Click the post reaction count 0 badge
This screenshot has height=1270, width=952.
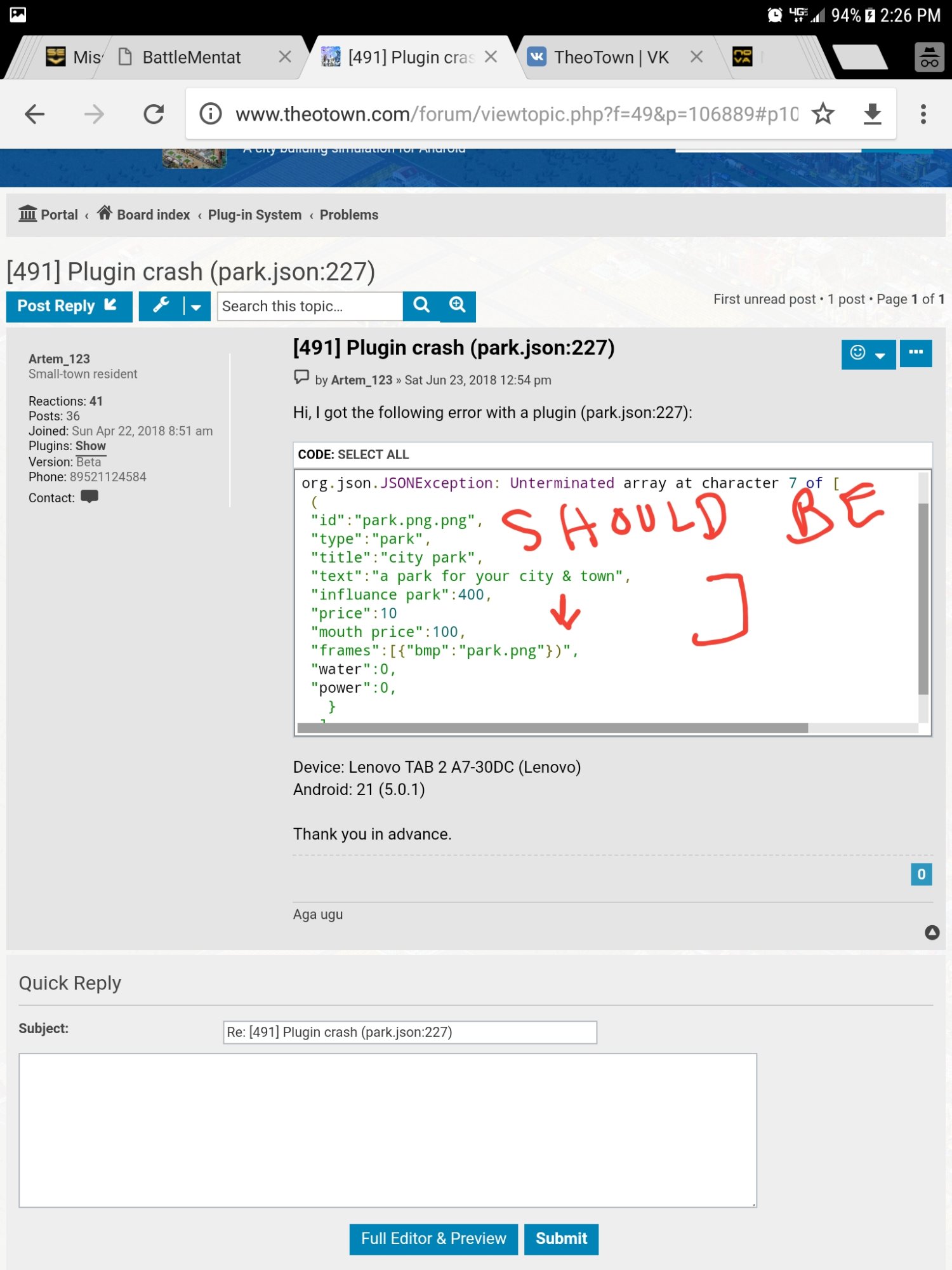922,874
